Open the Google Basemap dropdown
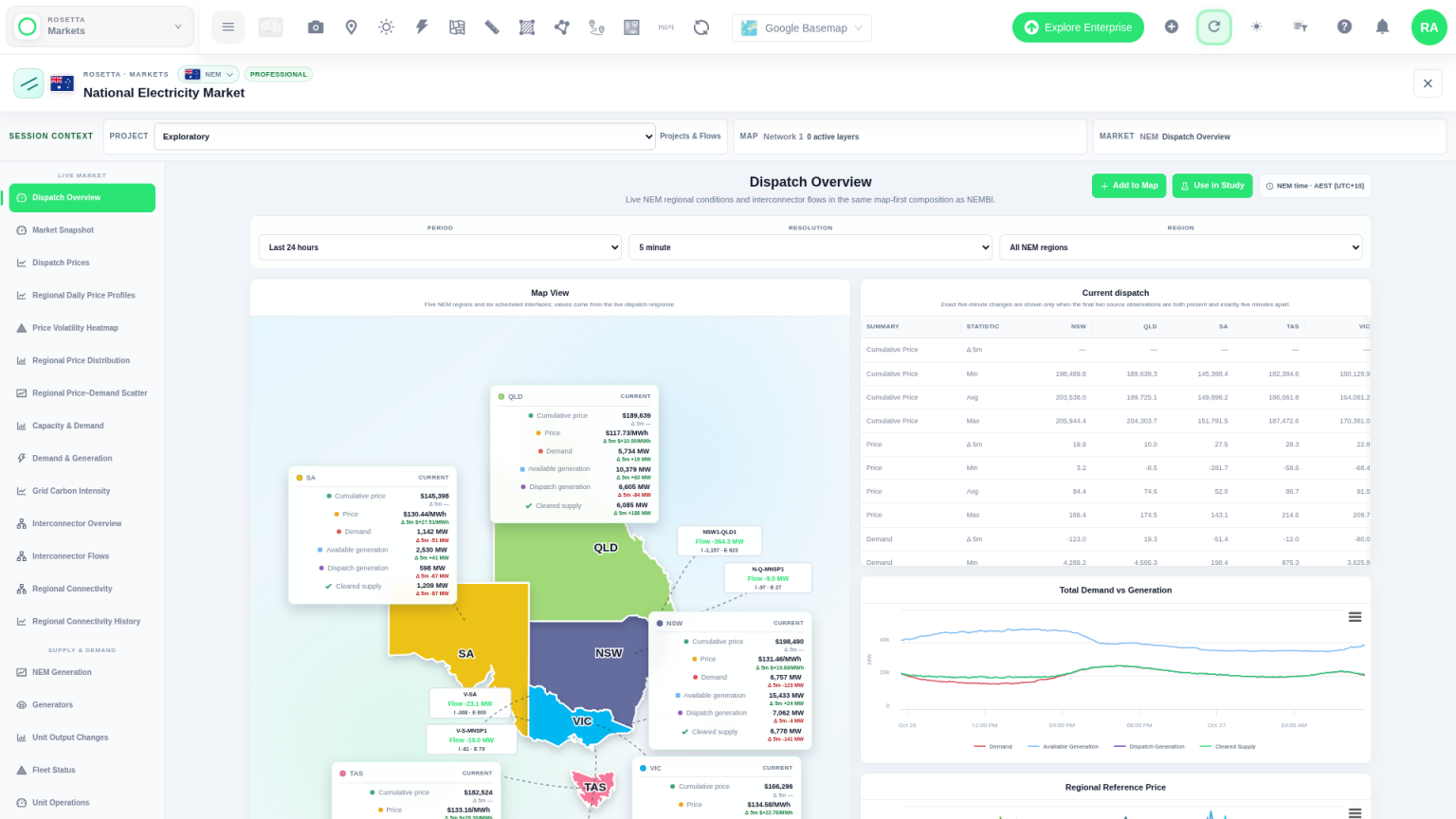Viewport: 1456px width, 819px height. 802,27
